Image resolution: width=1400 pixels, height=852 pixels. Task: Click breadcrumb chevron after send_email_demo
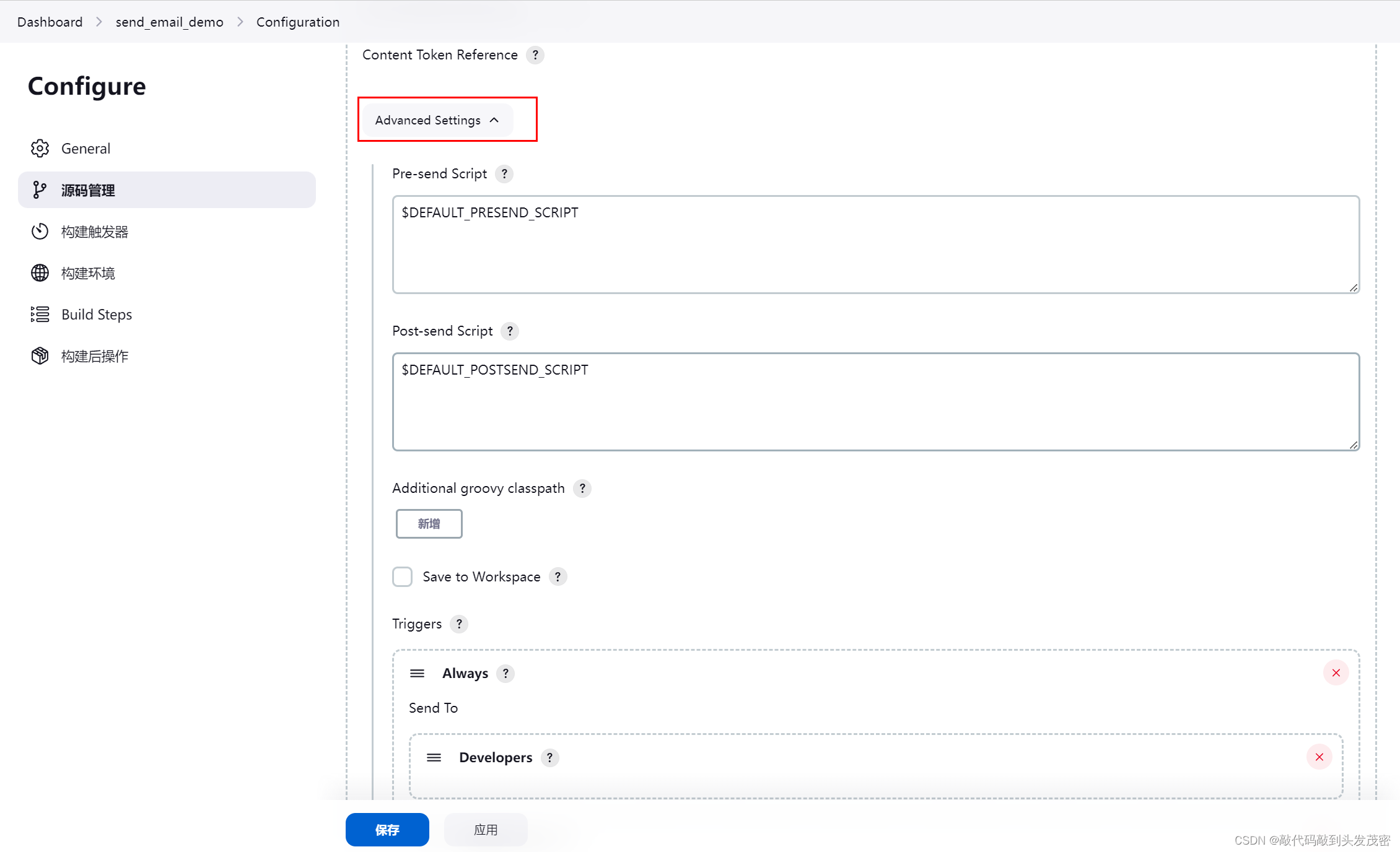(x=240, y=22)
